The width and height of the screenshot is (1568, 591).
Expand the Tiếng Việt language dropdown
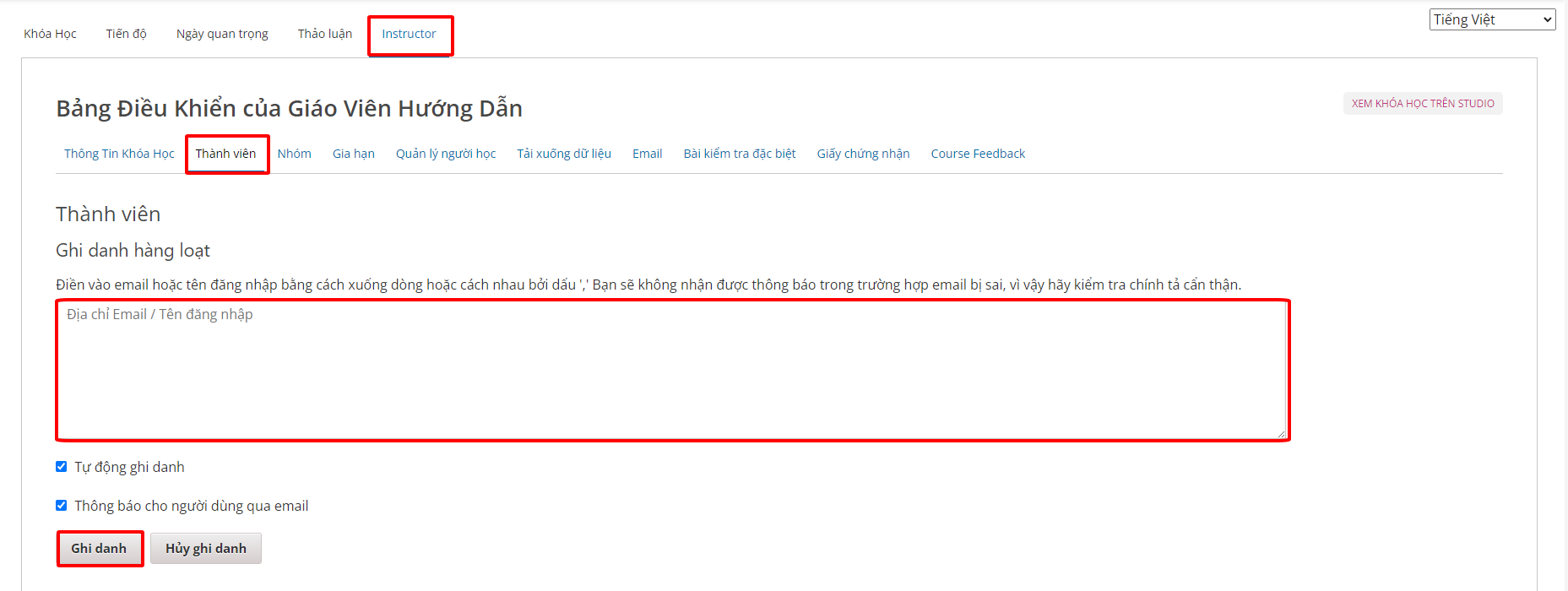point(1491,19)
